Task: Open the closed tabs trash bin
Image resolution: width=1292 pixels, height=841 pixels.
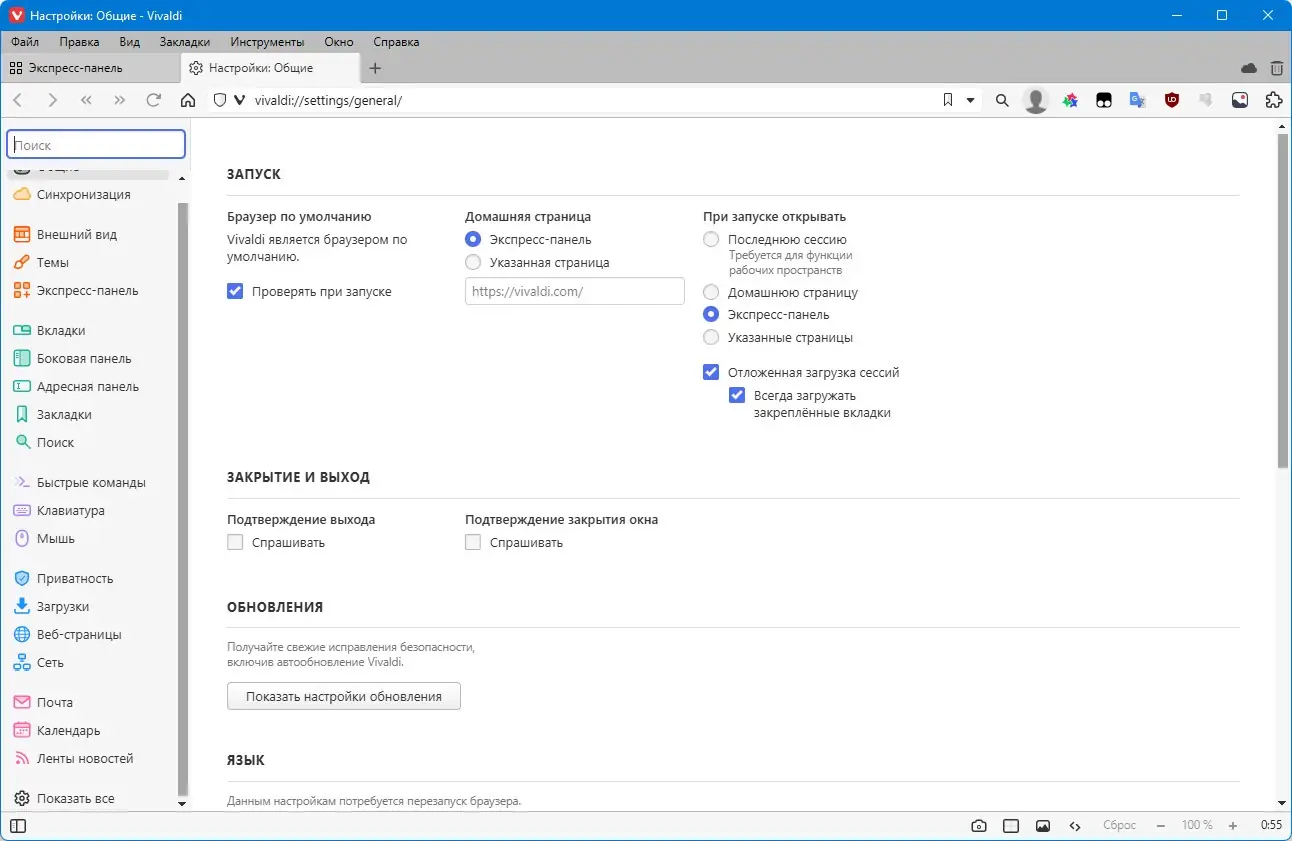Action: (1277, 68)
